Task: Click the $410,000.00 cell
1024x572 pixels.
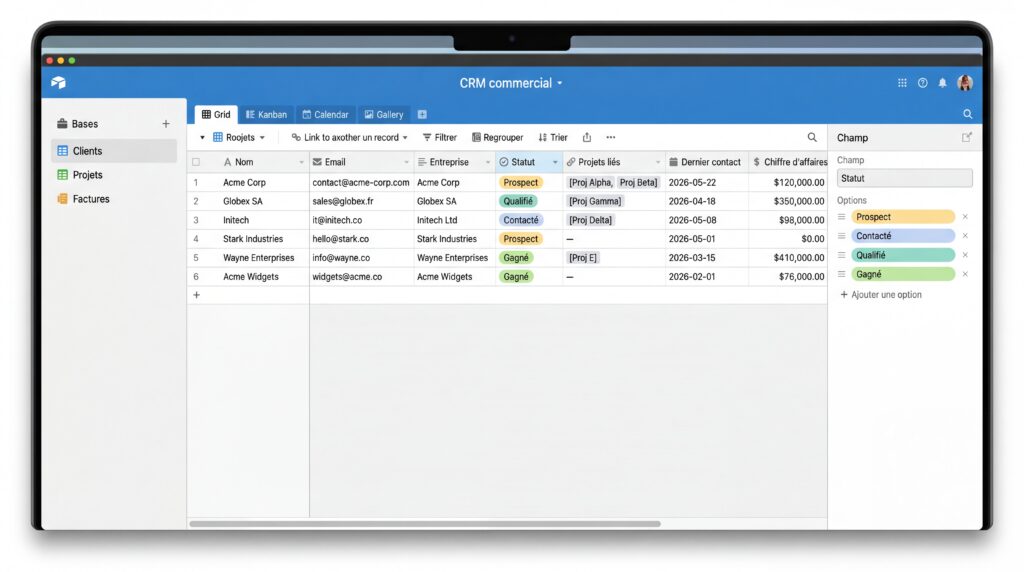Action: point(788,258)
